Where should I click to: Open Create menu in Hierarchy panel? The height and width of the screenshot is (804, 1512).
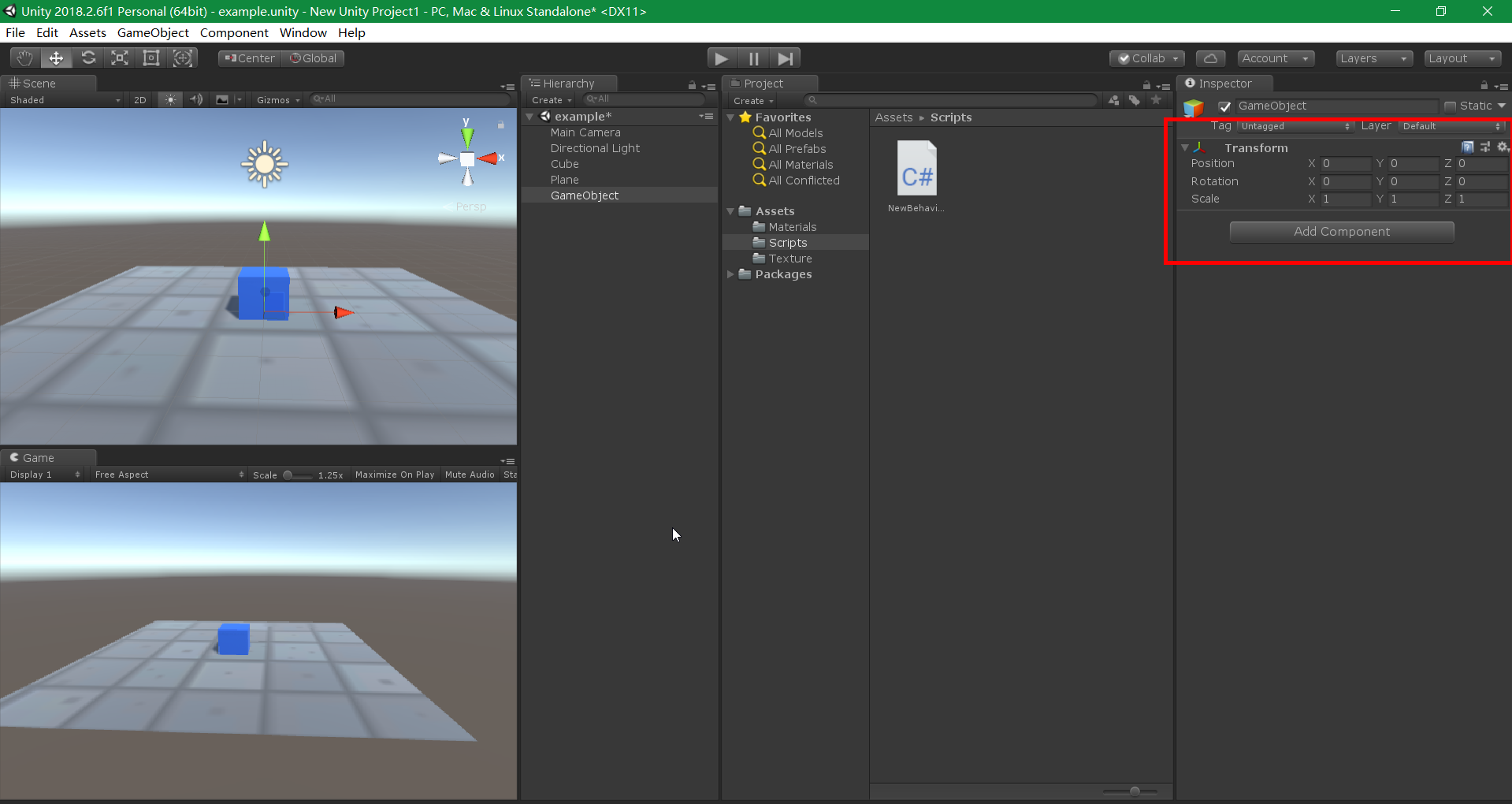[x=552, y=100]
